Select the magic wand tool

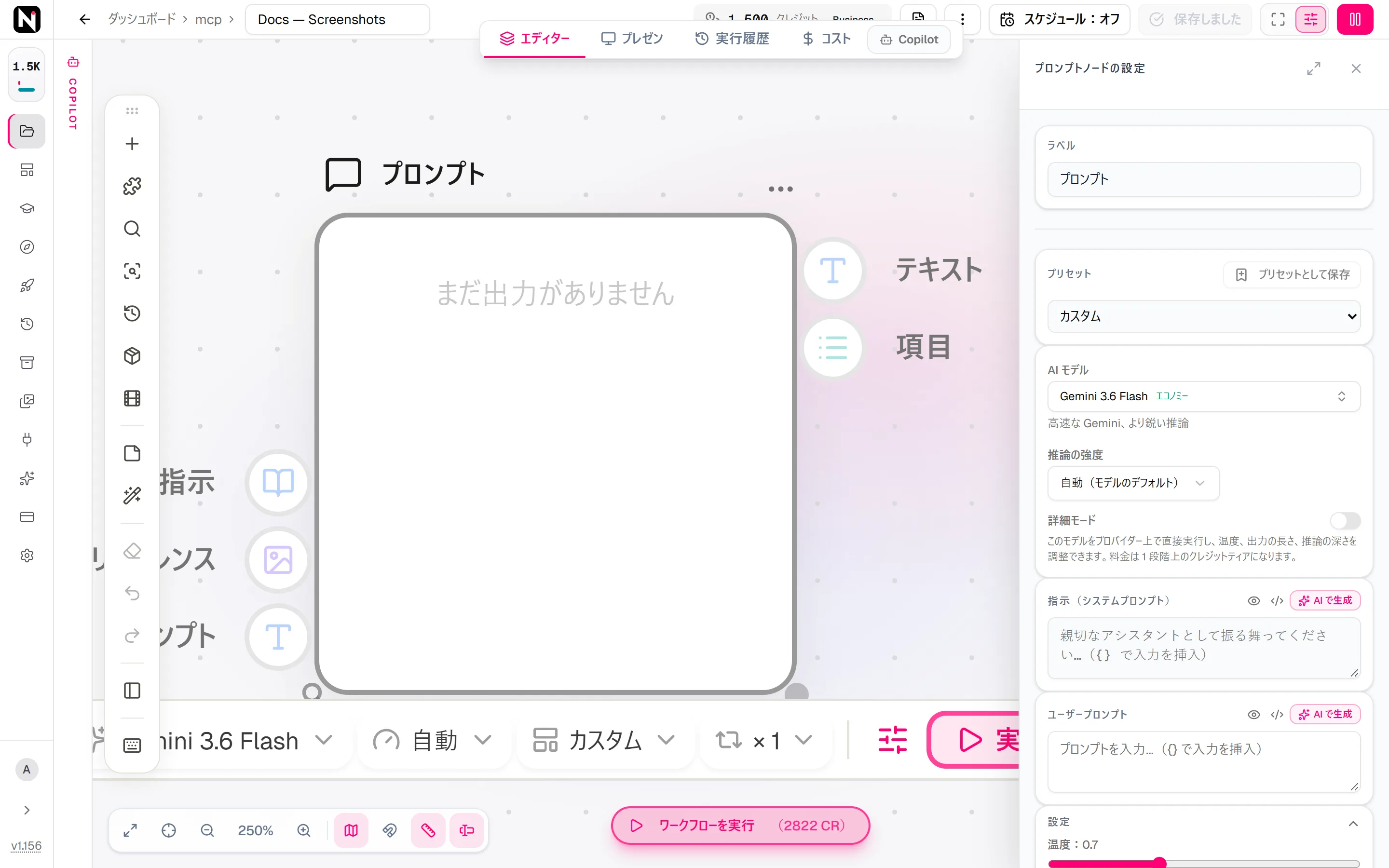coord(132,495)
